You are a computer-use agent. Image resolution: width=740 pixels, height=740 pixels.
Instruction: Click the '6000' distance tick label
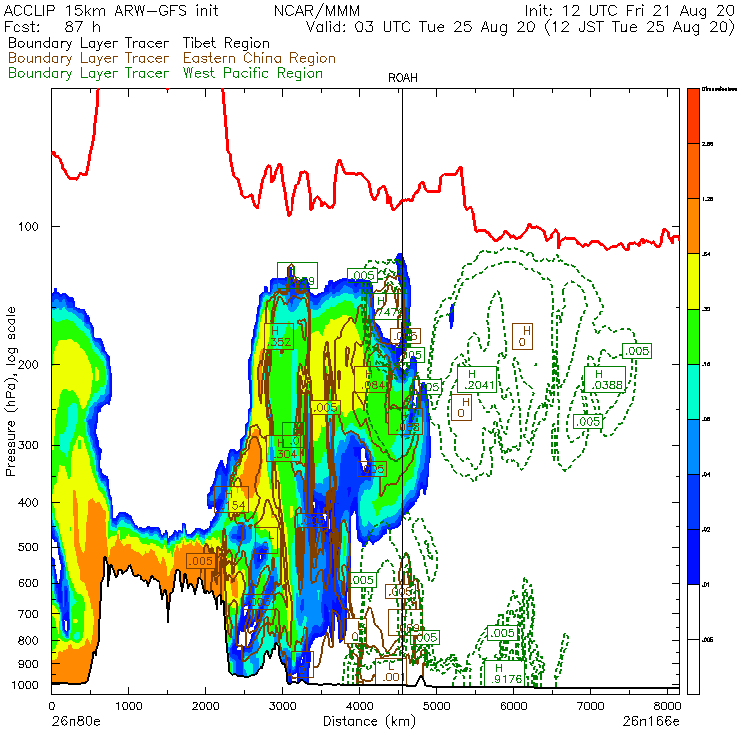pos(513,706)
